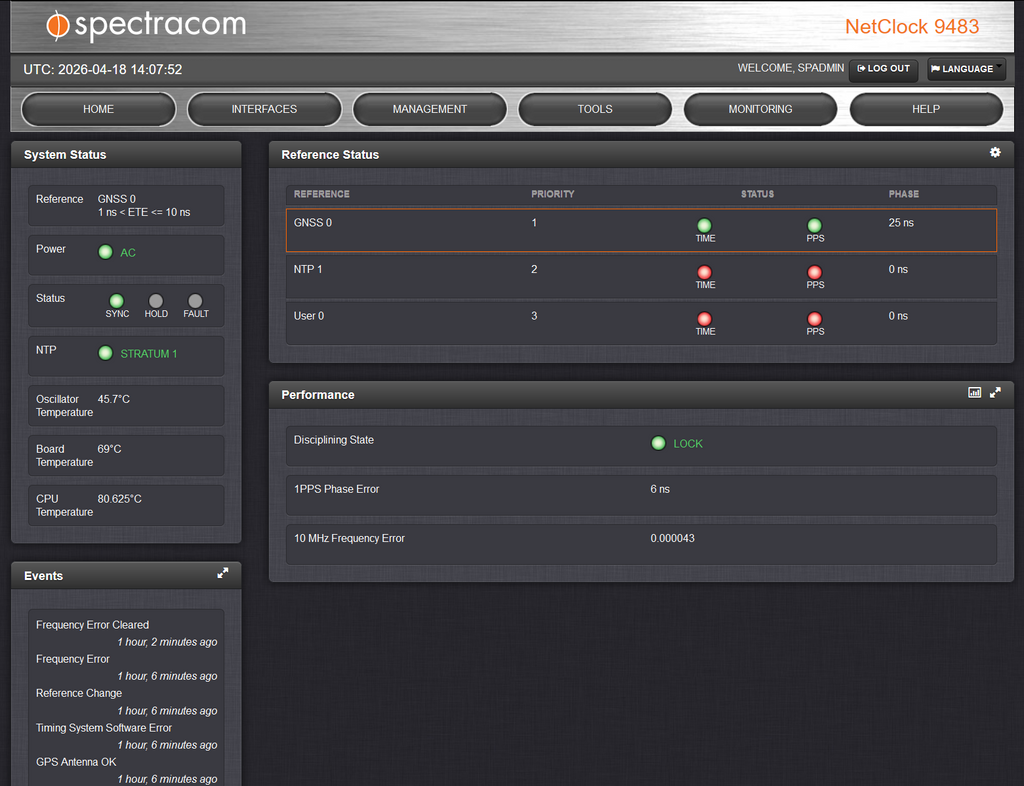Click the GNSS 0 green PPS indicator
1024x786 pixels.
(815, 225)
